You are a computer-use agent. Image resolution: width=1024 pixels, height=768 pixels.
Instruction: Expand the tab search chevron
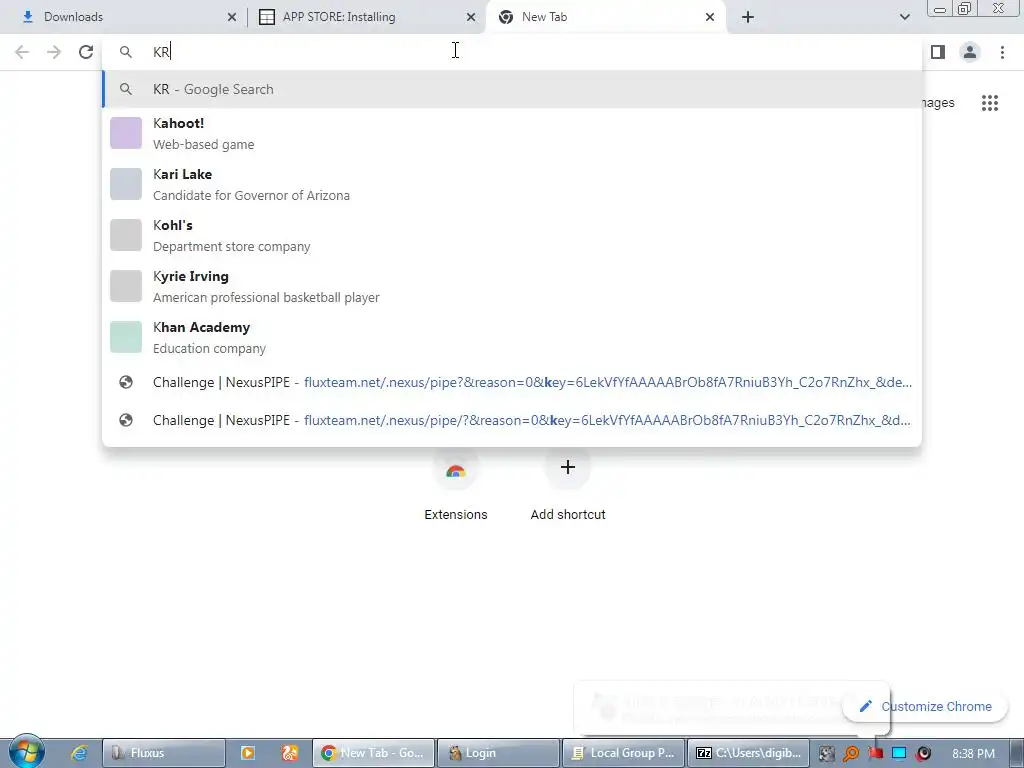[x=904, y=18]
